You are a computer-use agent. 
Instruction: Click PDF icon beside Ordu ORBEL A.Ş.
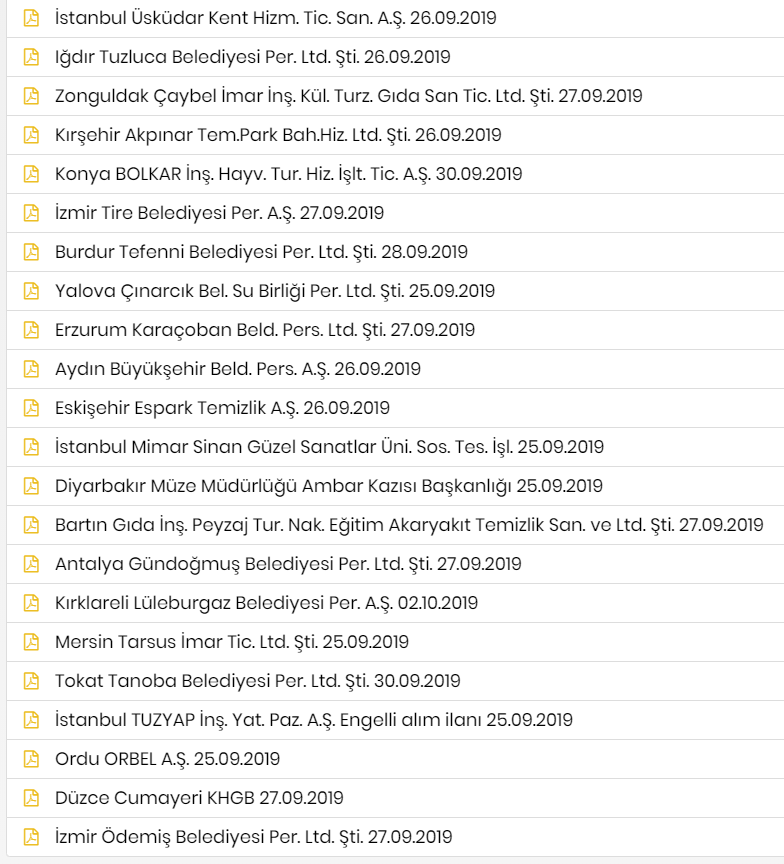(31, 759)
